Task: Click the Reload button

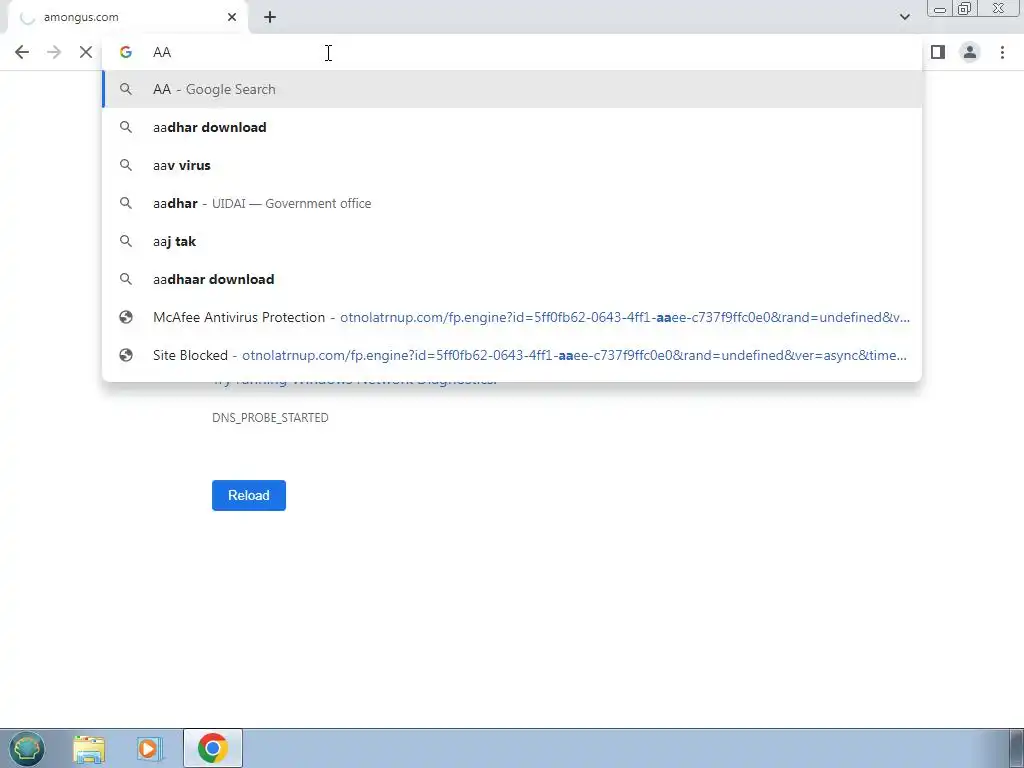Action: click(249, 495)
